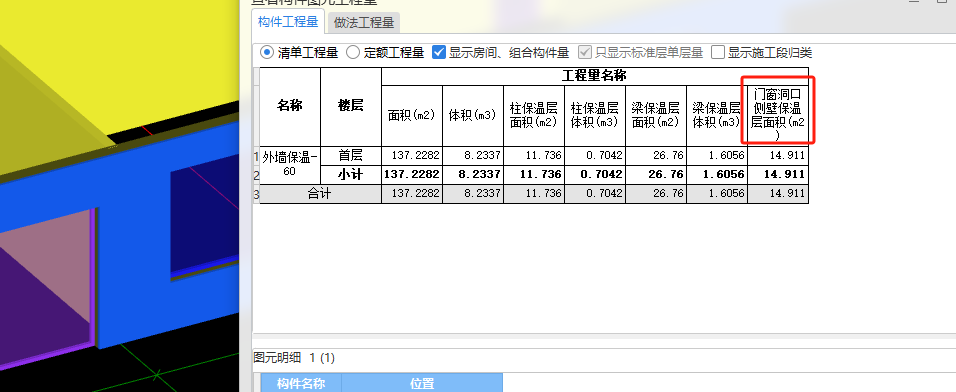Click the 柱保温层体积(m3) column header
The width and height of the screenshot is (956, 392).
pyautogui.click(x=595, y=116)
